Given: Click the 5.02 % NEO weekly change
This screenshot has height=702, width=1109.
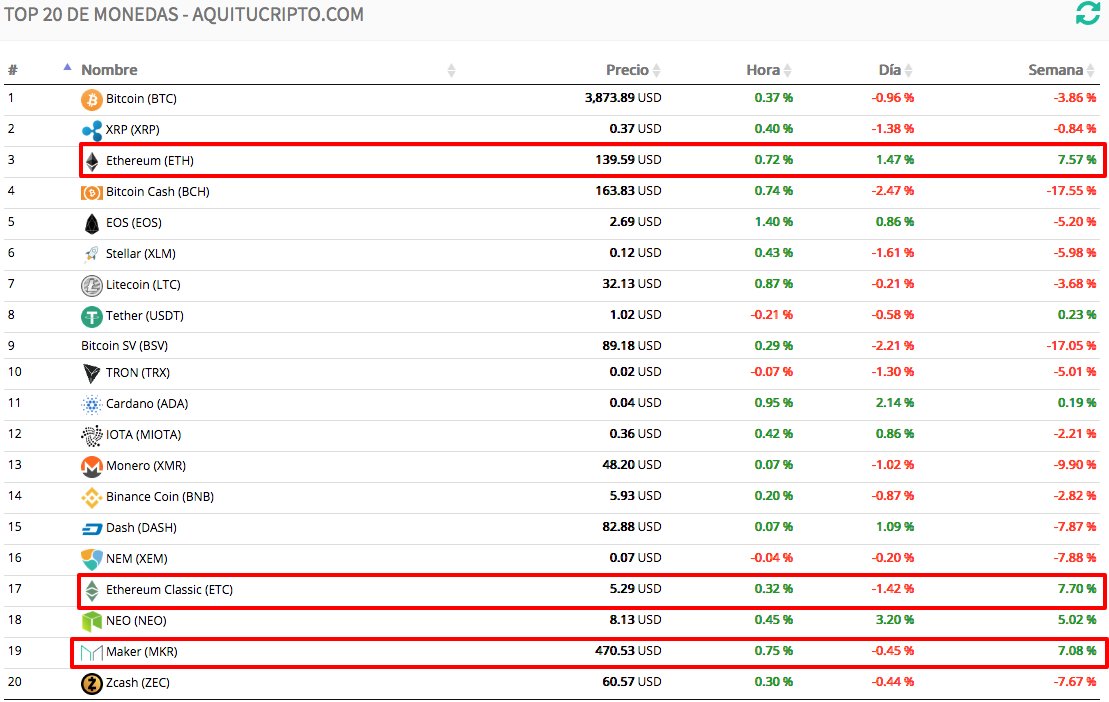Looking at the screenshot, I should (x=1076, y=621).
